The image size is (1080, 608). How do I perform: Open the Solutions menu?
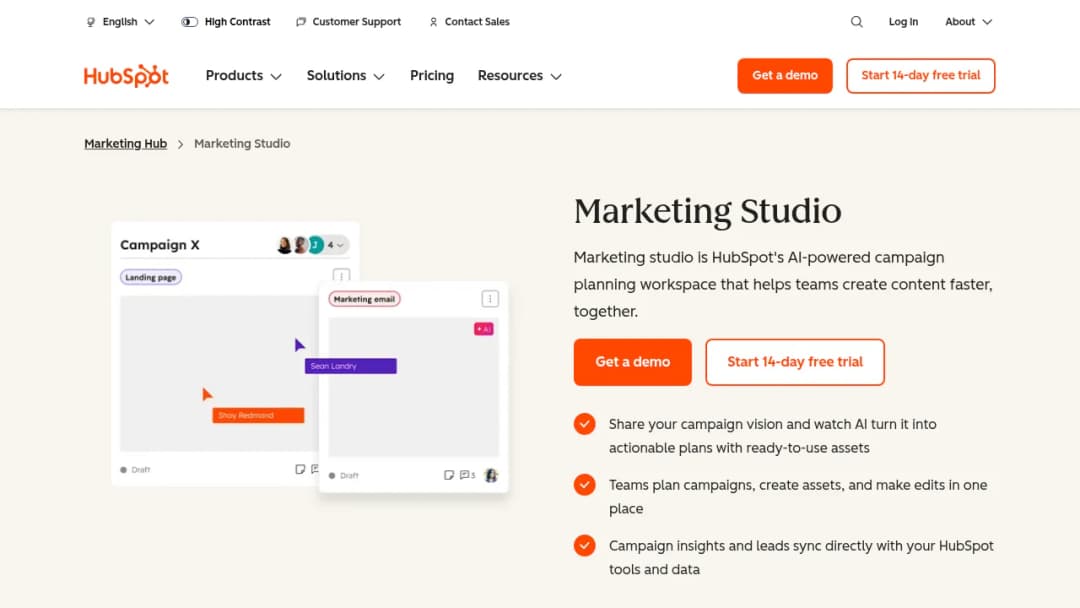point(345,76)
